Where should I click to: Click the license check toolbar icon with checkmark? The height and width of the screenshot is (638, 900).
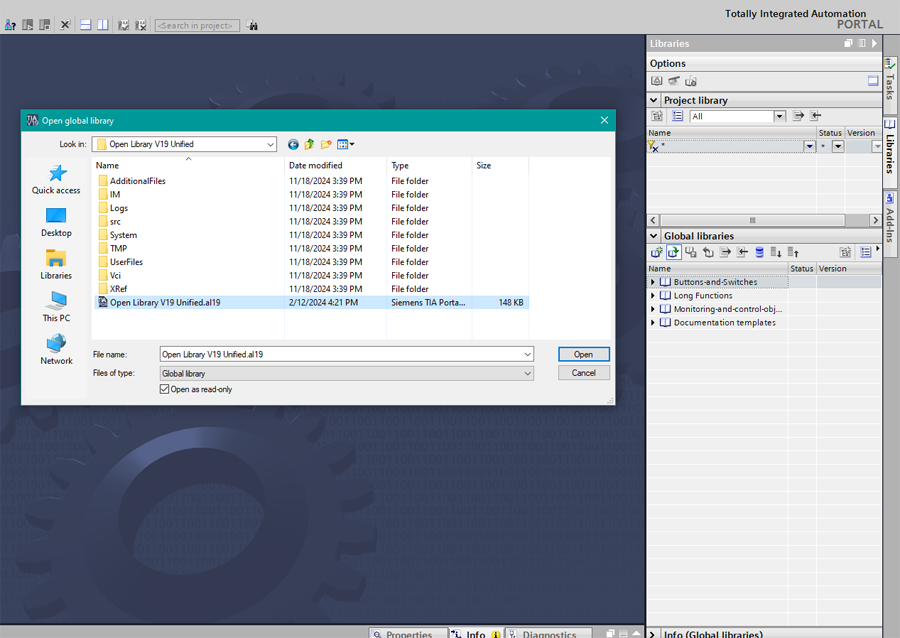pyautogui.click(x=123, y=25)
